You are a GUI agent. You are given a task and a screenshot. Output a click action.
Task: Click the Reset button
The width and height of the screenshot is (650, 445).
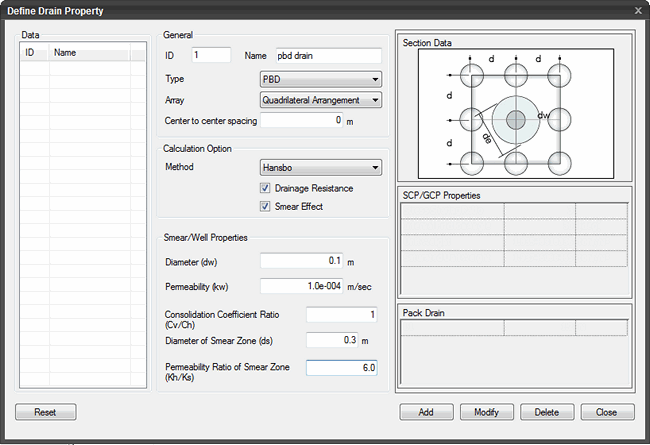46,412
